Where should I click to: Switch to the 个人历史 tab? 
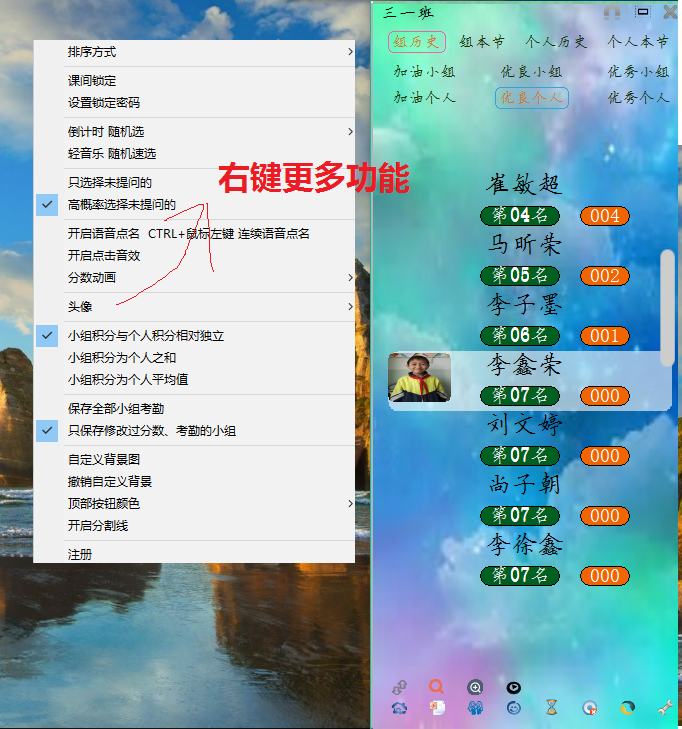coord(556,42)
